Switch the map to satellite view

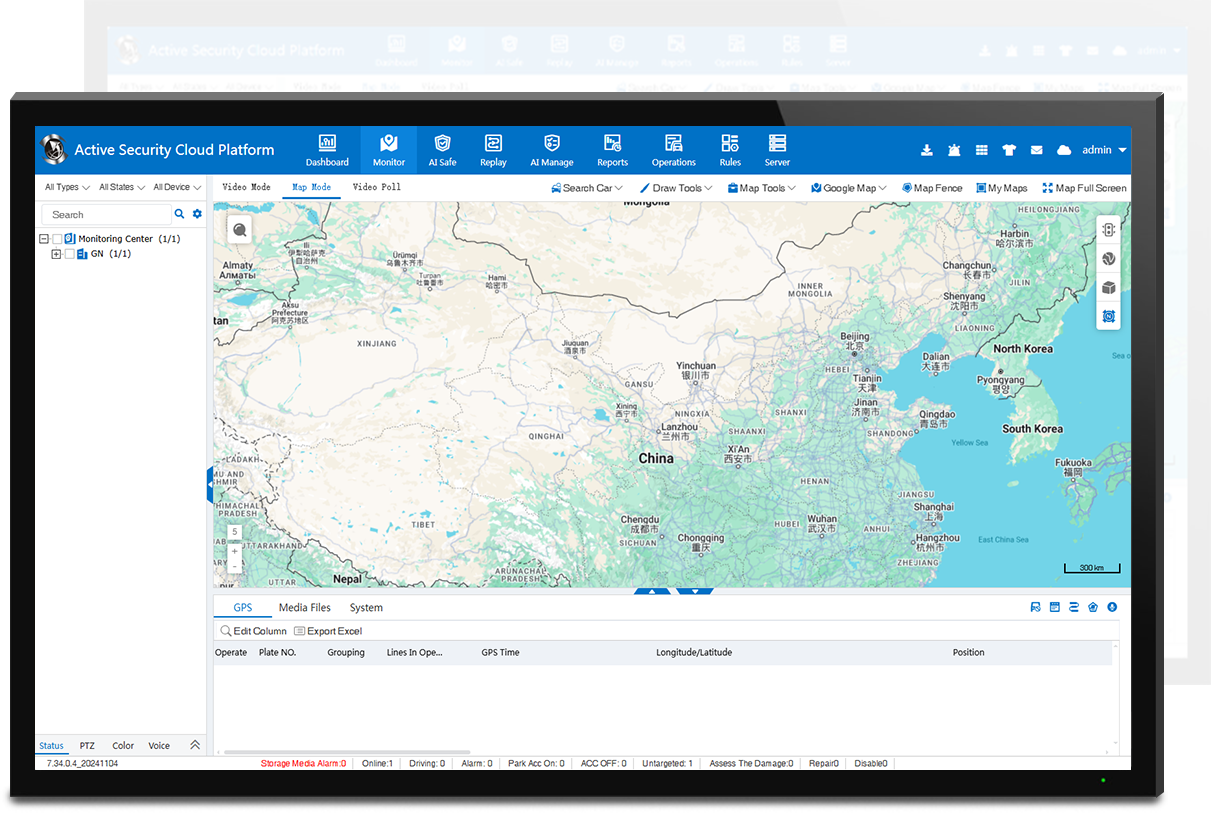1108,258
